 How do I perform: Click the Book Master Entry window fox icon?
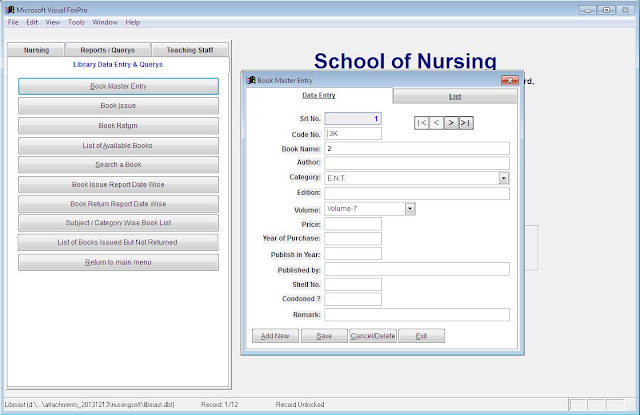[251, 80]
